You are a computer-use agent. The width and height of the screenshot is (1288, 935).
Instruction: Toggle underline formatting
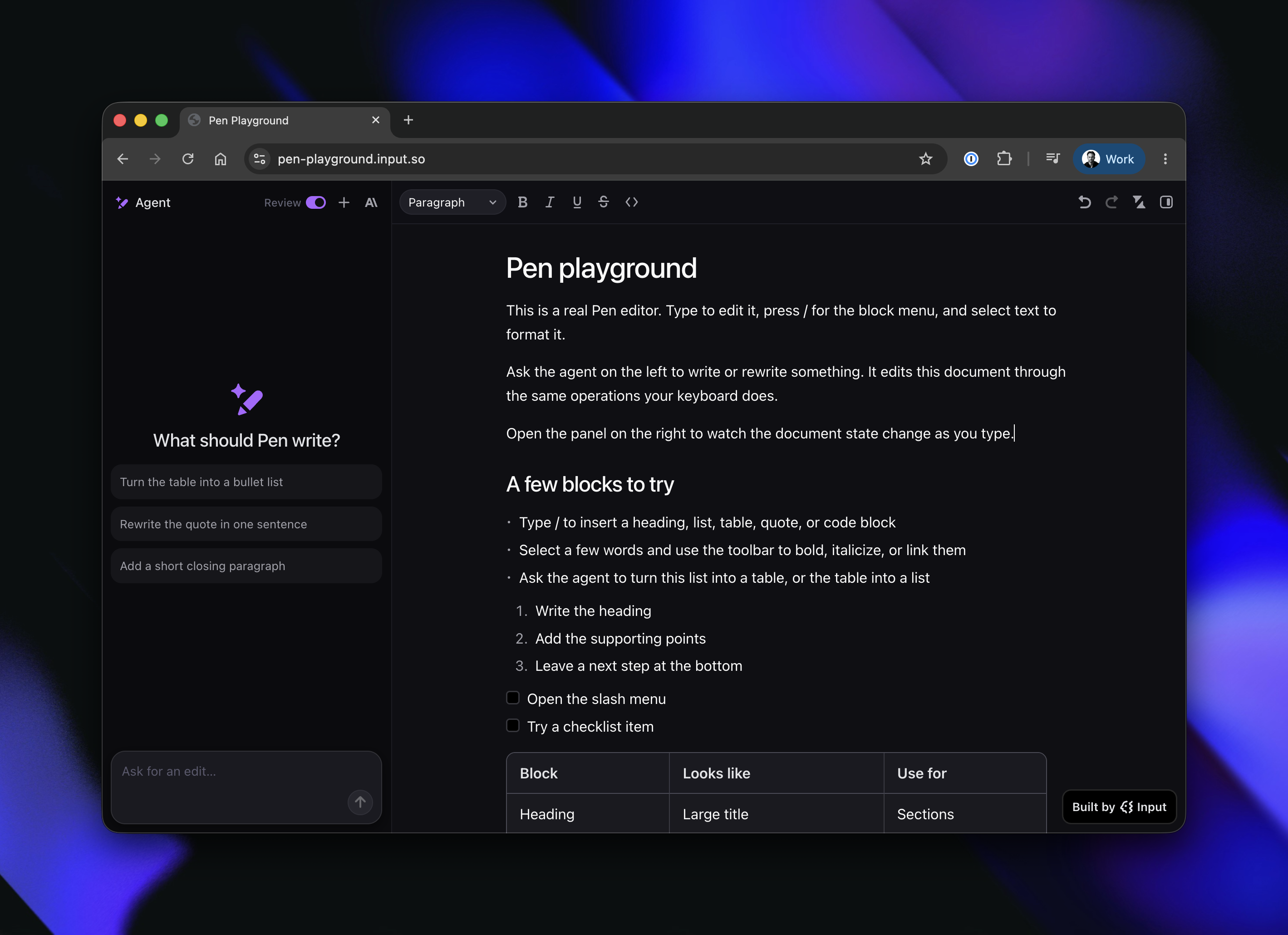point(577,202)
